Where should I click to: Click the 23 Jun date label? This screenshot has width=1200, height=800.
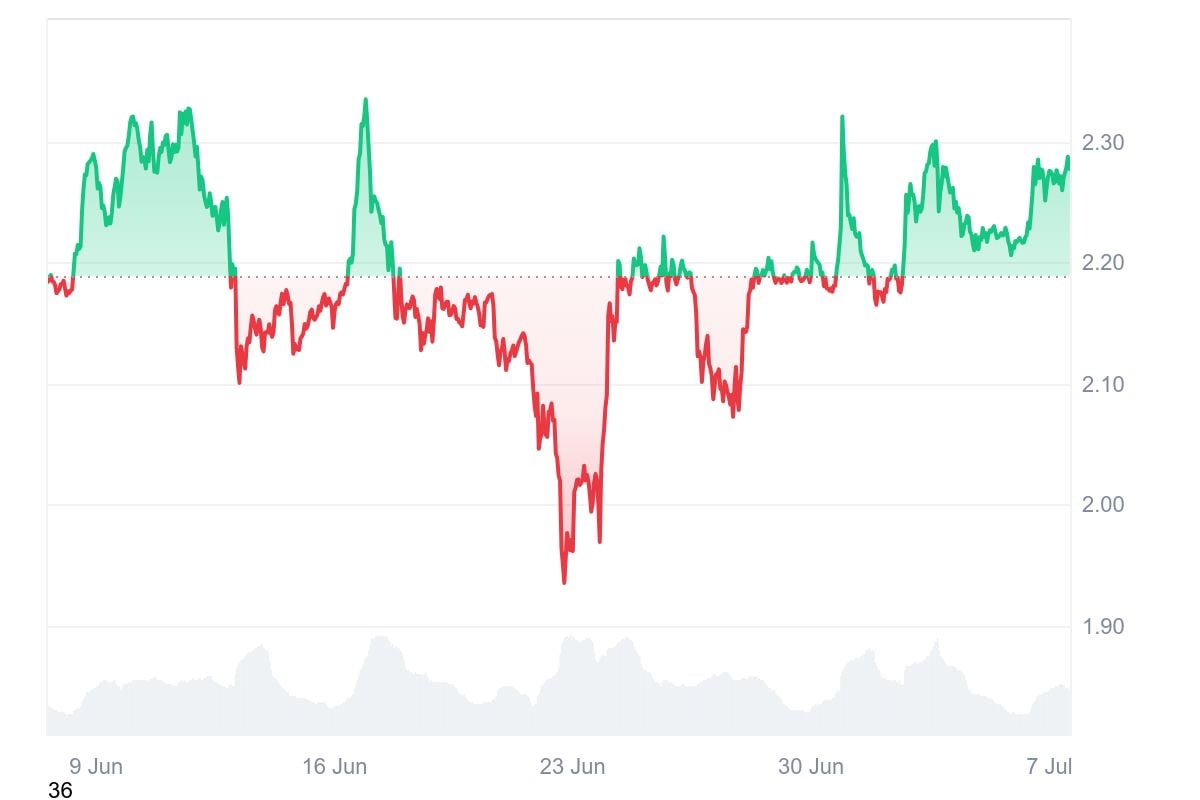572,767
